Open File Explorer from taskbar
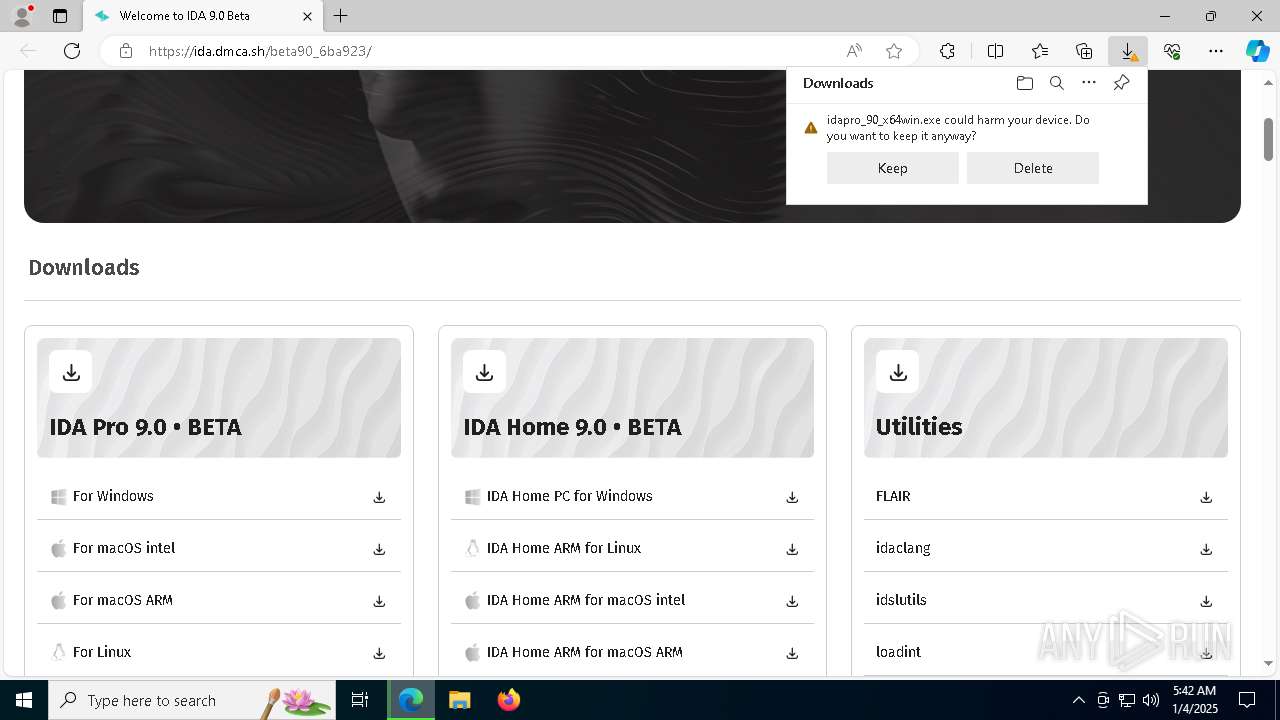Screen dimensions: 1280x720 click(x=459, y=700)
